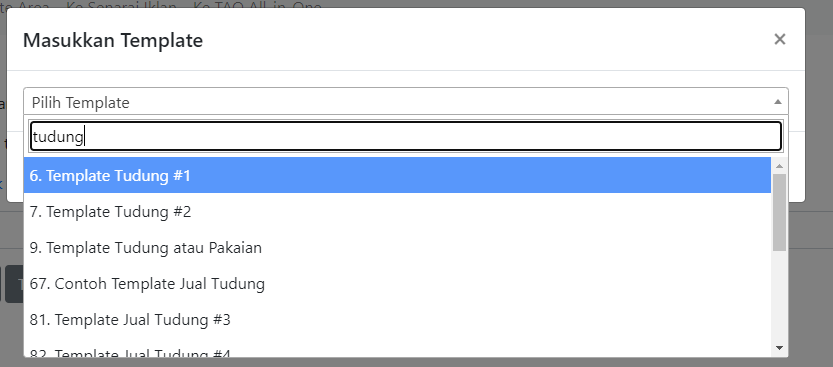
Task: Collapse the Pilih Template dropdown
Action: [406, 101]
